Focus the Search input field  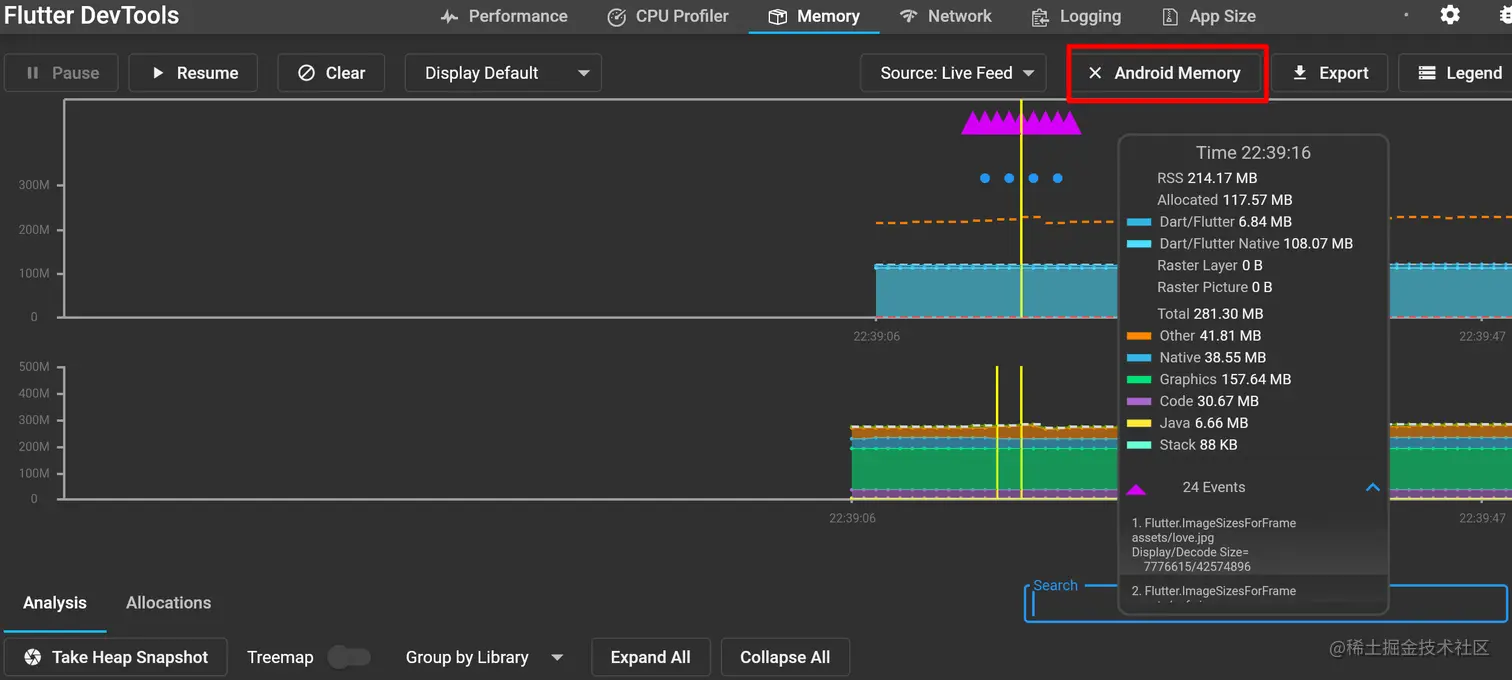[x=1266, y=604]
